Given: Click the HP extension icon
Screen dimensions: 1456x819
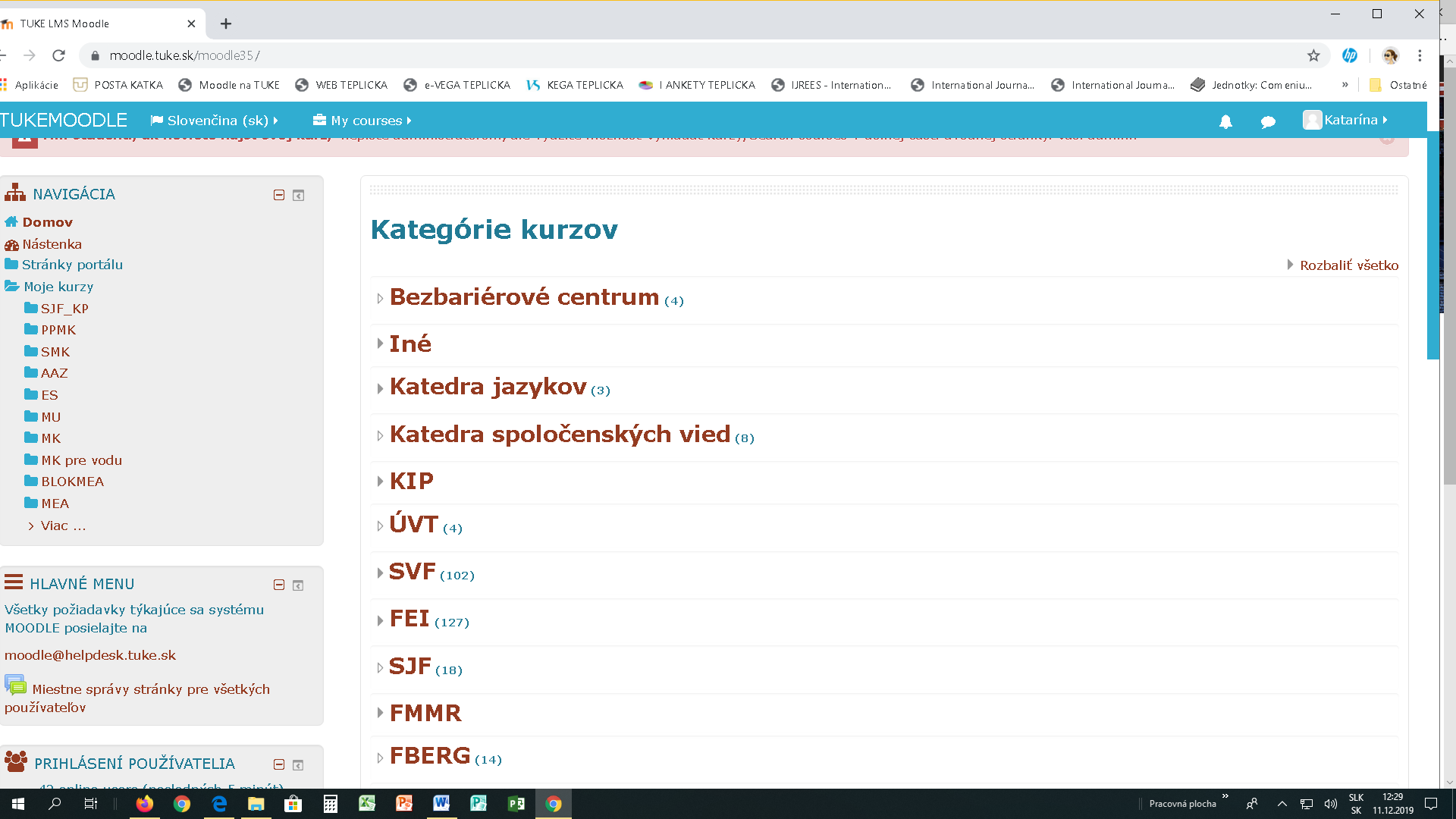Looking at the screenshot, I should (1350, 55).
